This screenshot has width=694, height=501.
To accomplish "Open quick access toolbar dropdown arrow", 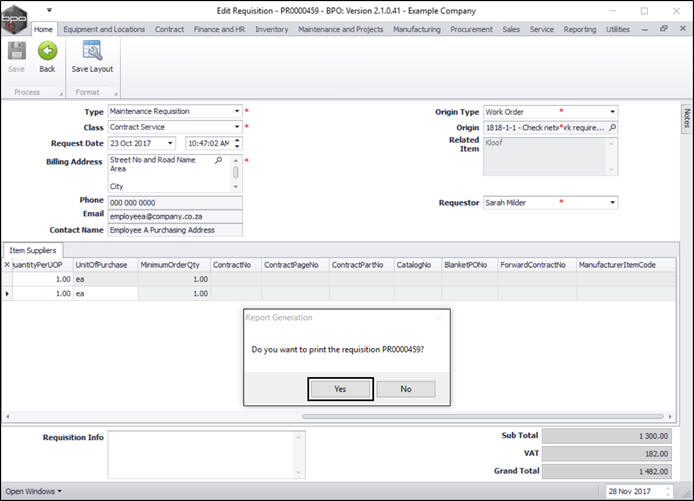I will (x=49, y=10).
